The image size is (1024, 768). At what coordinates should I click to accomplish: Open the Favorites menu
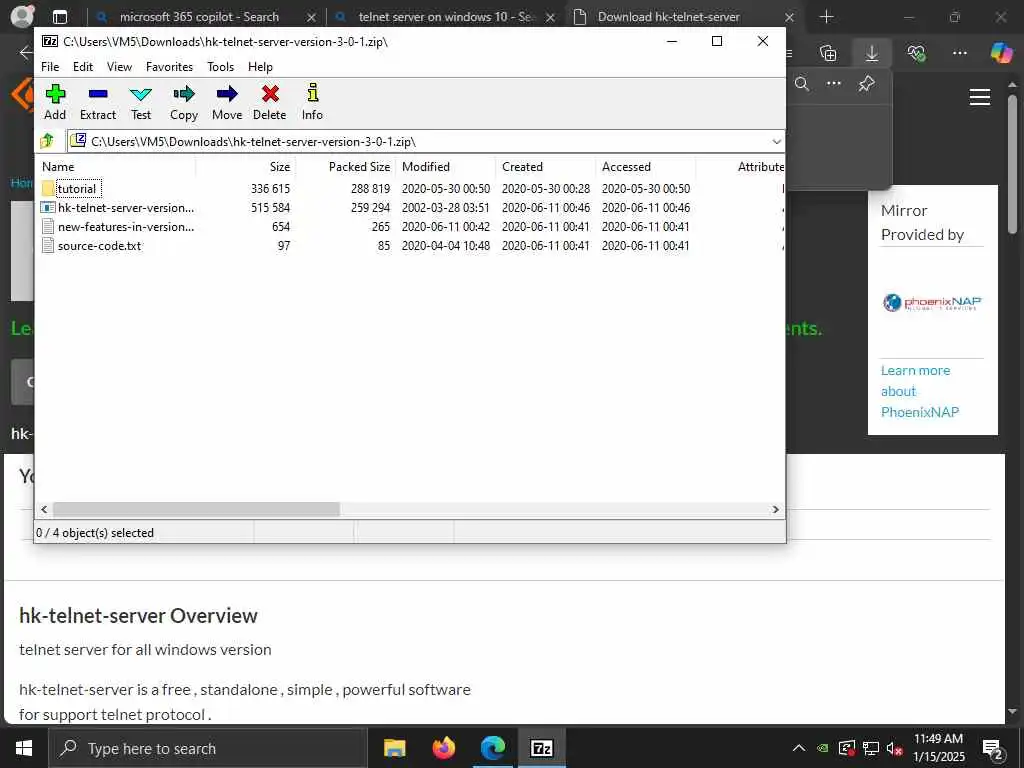170,67
